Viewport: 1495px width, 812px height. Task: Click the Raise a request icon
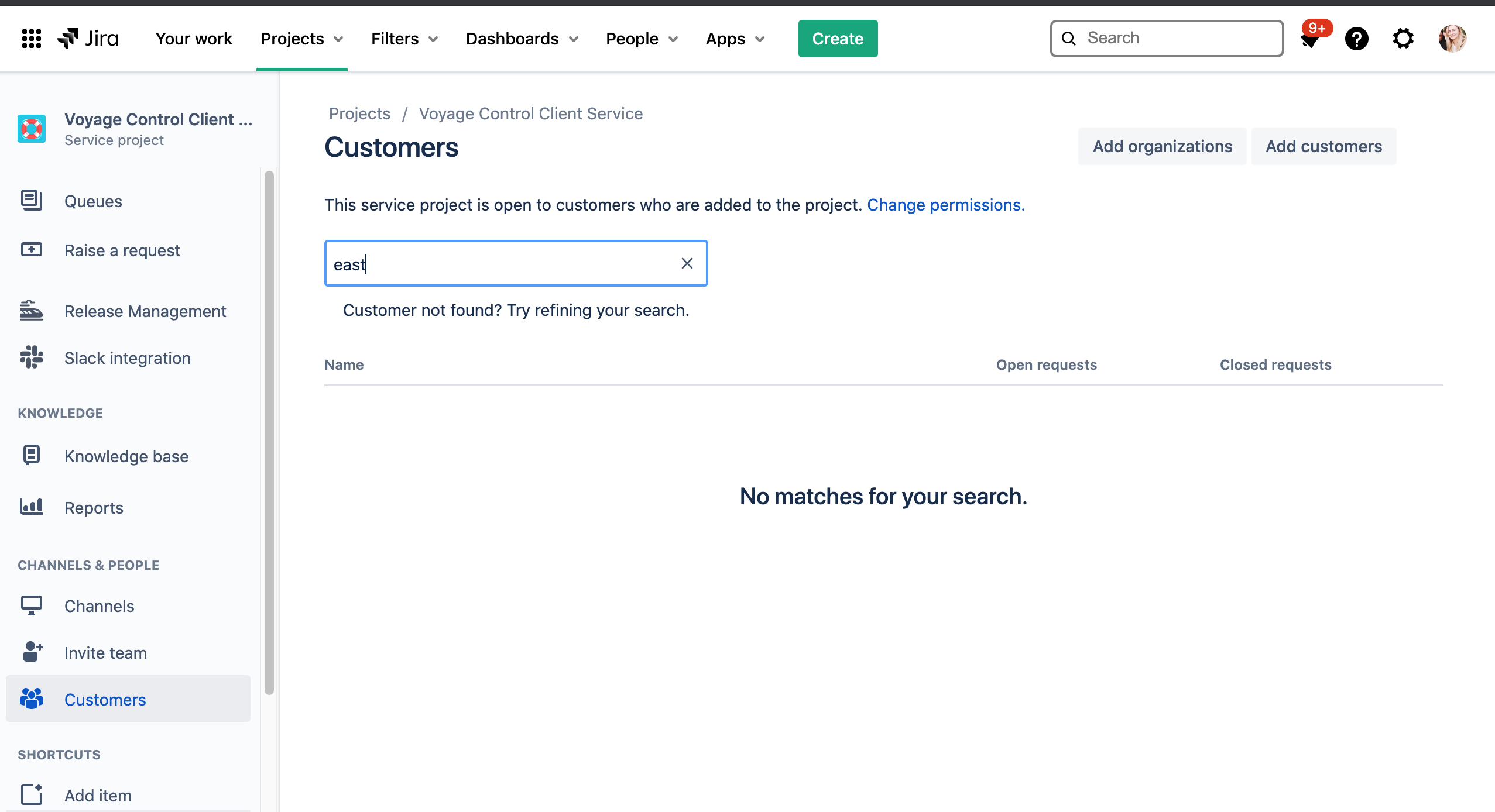click(x=32, y=250)
